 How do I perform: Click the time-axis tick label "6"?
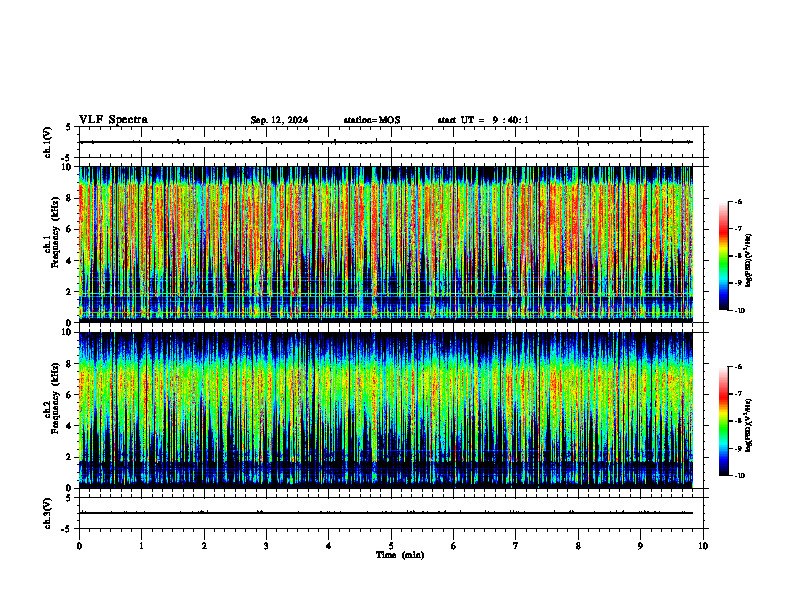(454, 546)
